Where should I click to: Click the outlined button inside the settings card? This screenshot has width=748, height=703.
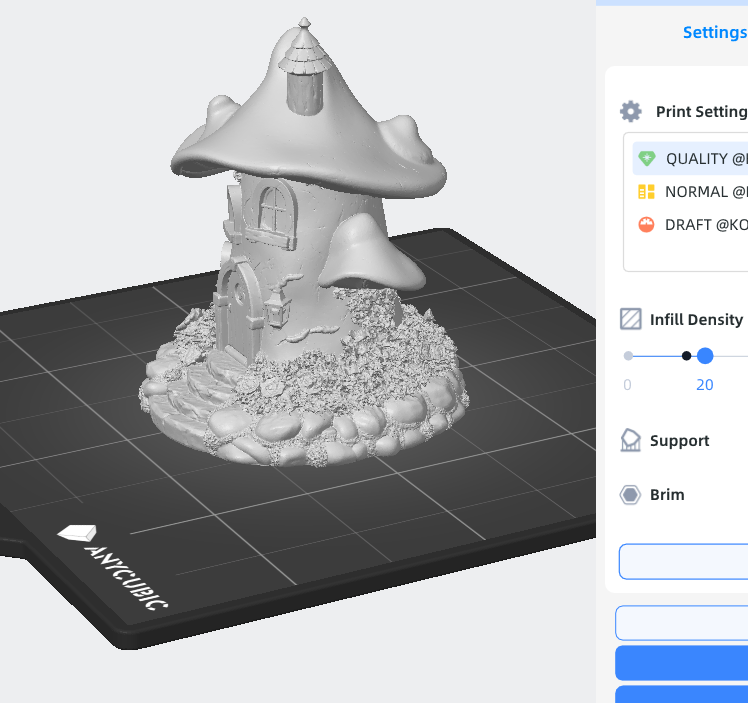(x=684, y=561)
